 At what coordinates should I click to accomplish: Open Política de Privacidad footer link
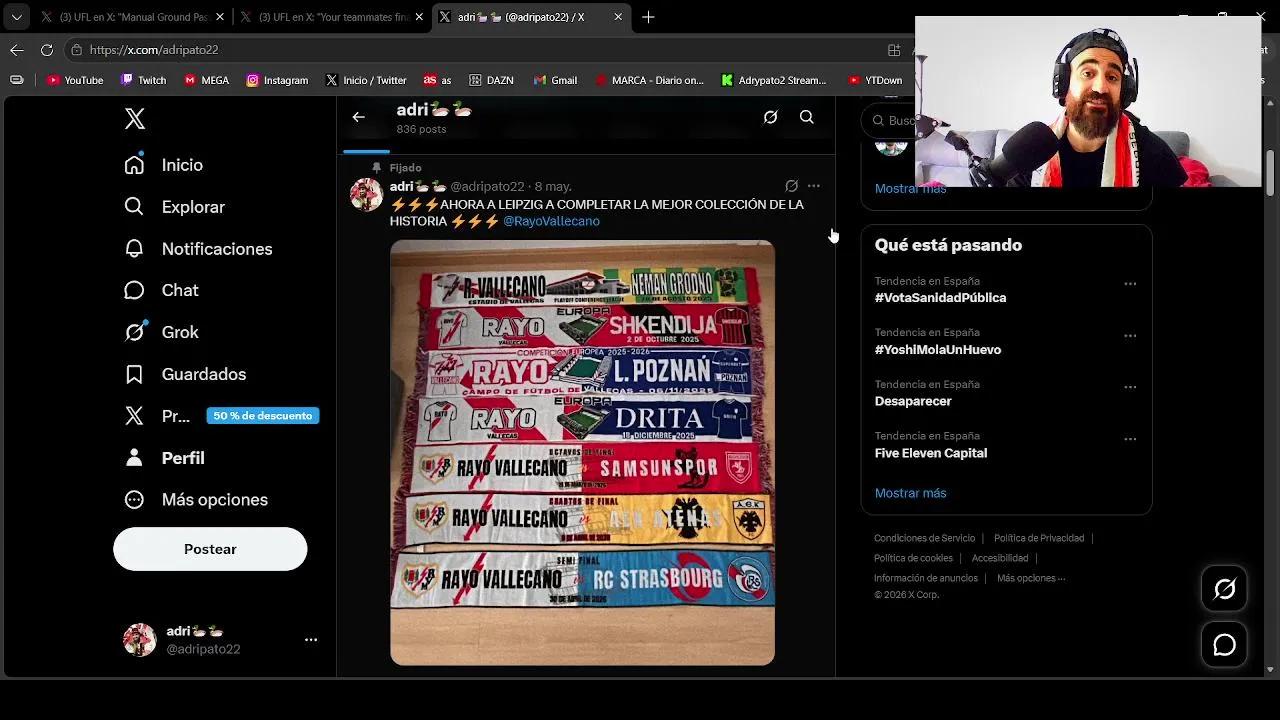(1039, 538)
